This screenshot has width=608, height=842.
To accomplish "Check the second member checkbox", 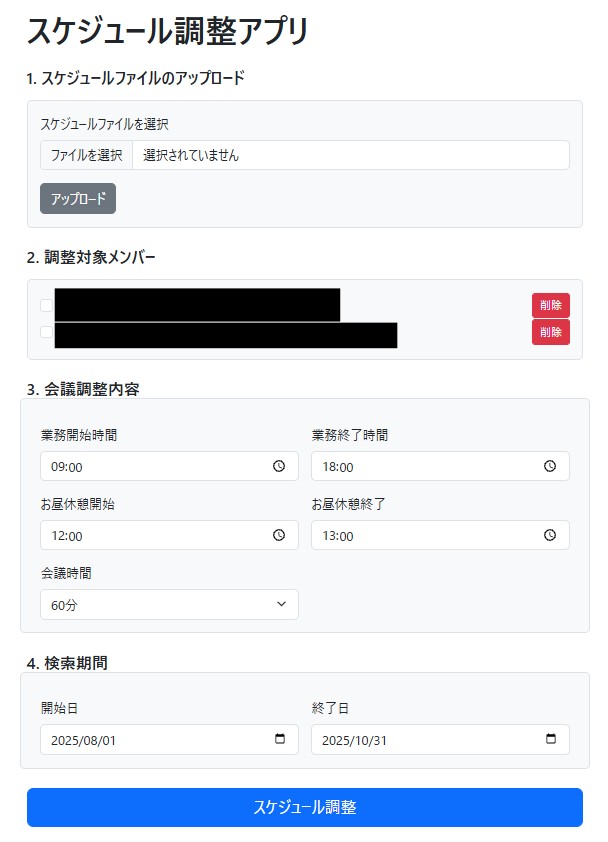I will tap(47, 332).
